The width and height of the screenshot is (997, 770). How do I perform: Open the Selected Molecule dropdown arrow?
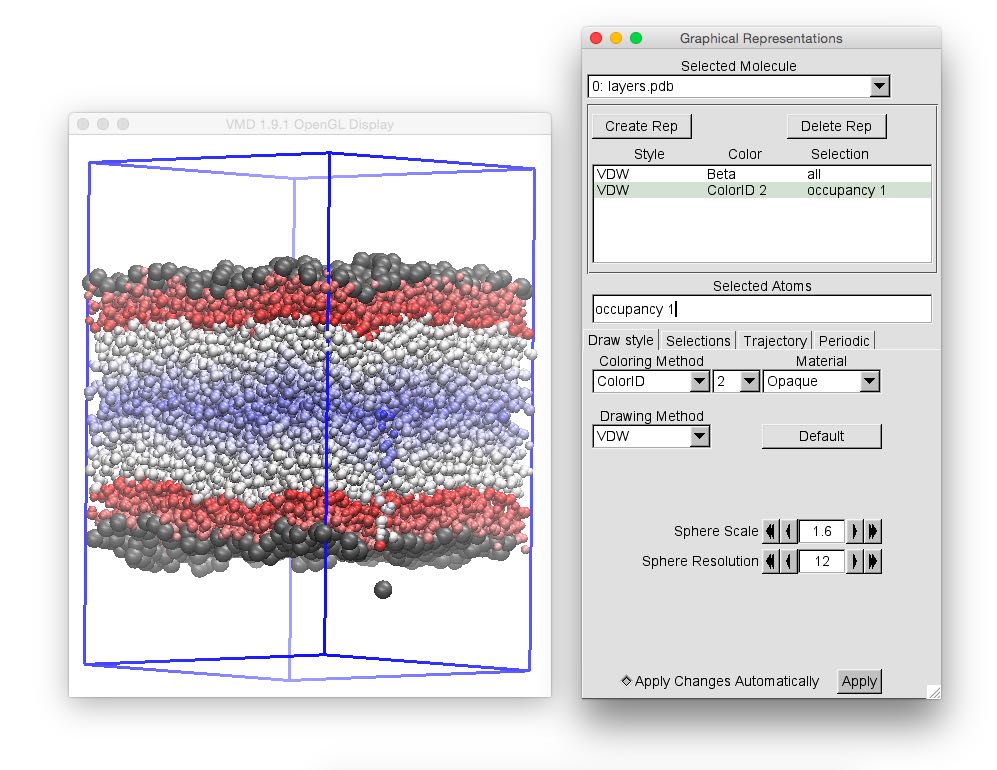(879, 86)
